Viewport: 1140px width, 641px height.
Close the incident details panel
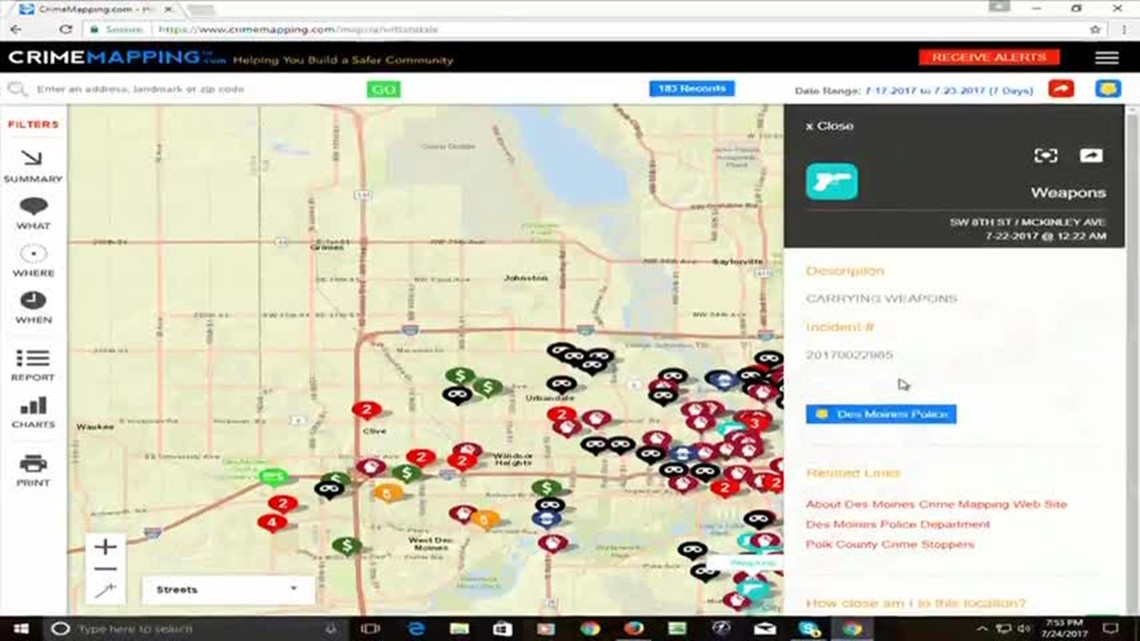[x=829, y=126]
